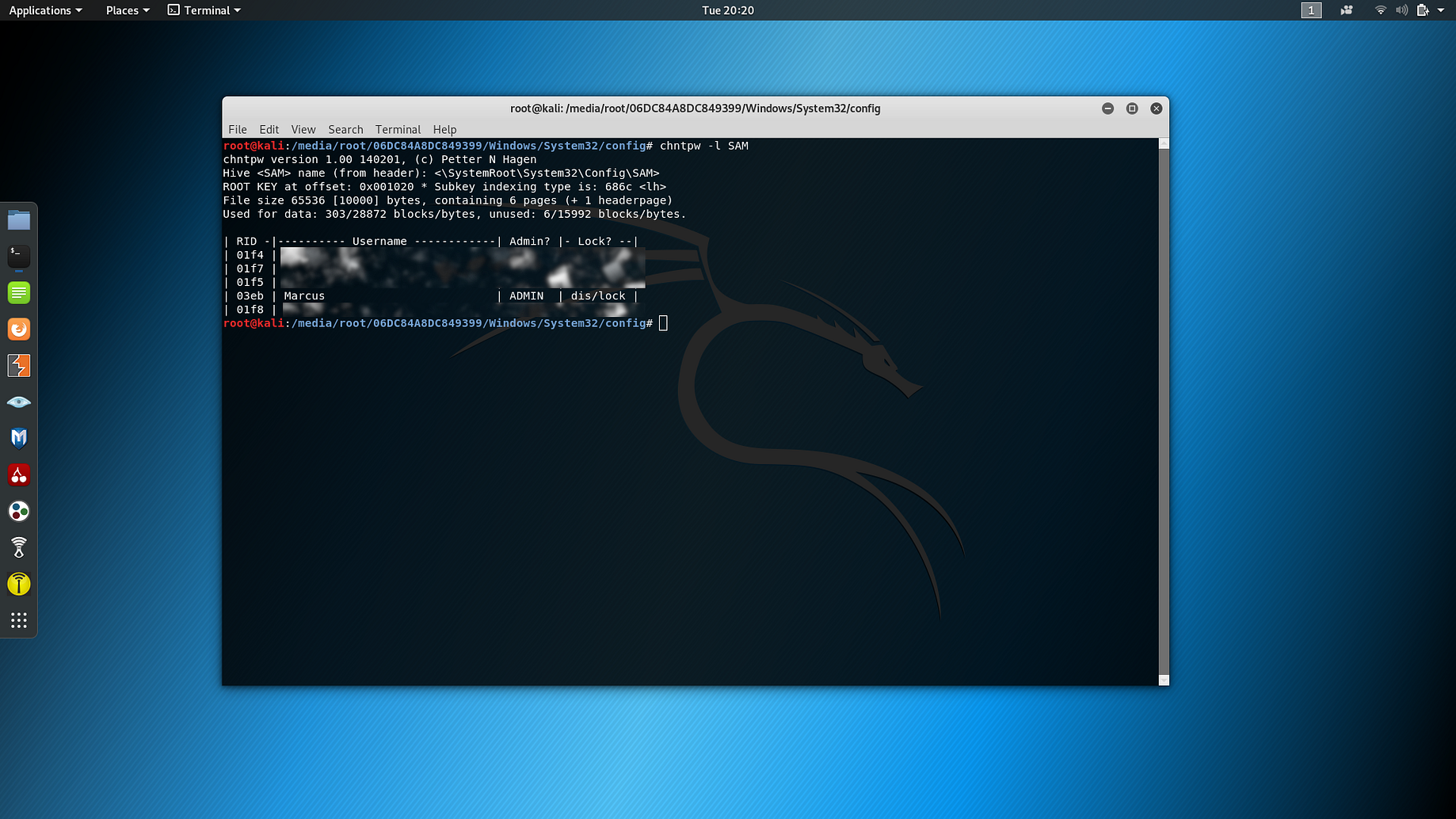Launch the Terminal icon in the dock

click(19, 256)
